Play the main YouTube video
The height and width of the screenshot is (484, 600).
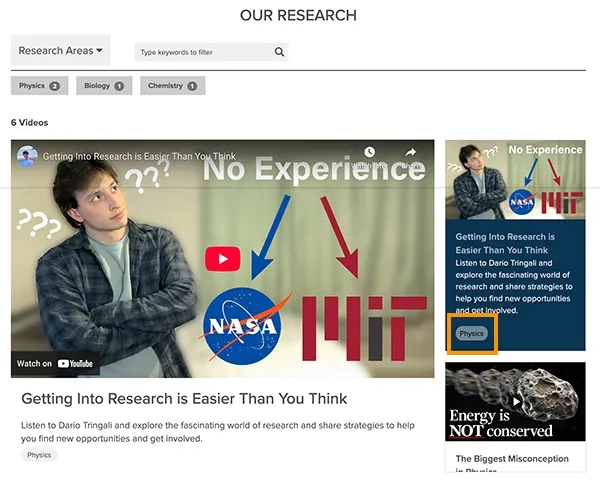[x=223, y=259]
